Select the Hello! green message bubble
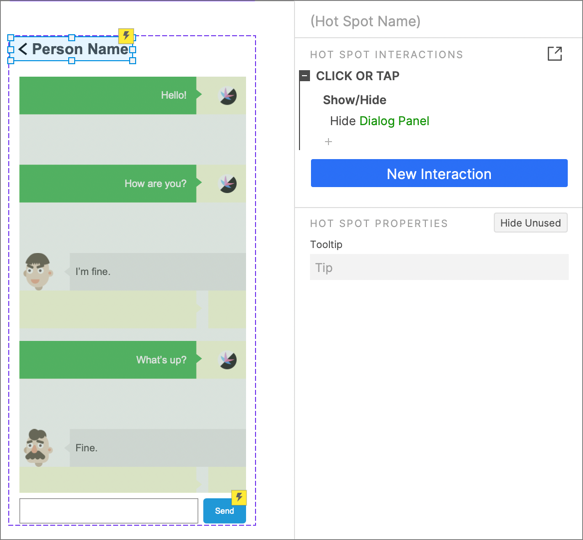Image resolution: width=583 pixels, height=540 pixels. pyautogui.click(x=110, y=95)
